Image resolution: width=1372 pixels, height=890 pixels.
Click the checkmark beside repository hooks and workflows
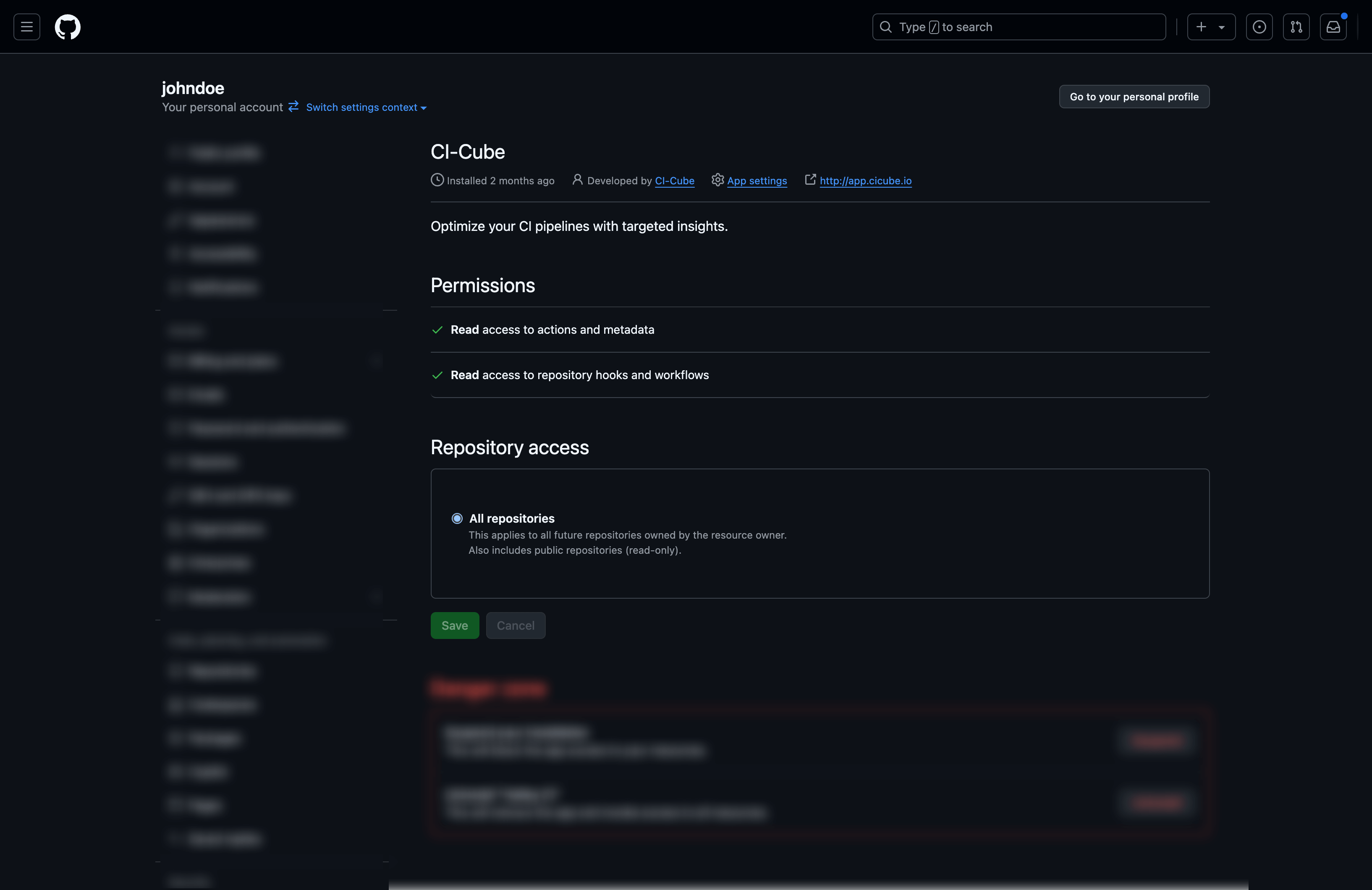tap(437, 375)
